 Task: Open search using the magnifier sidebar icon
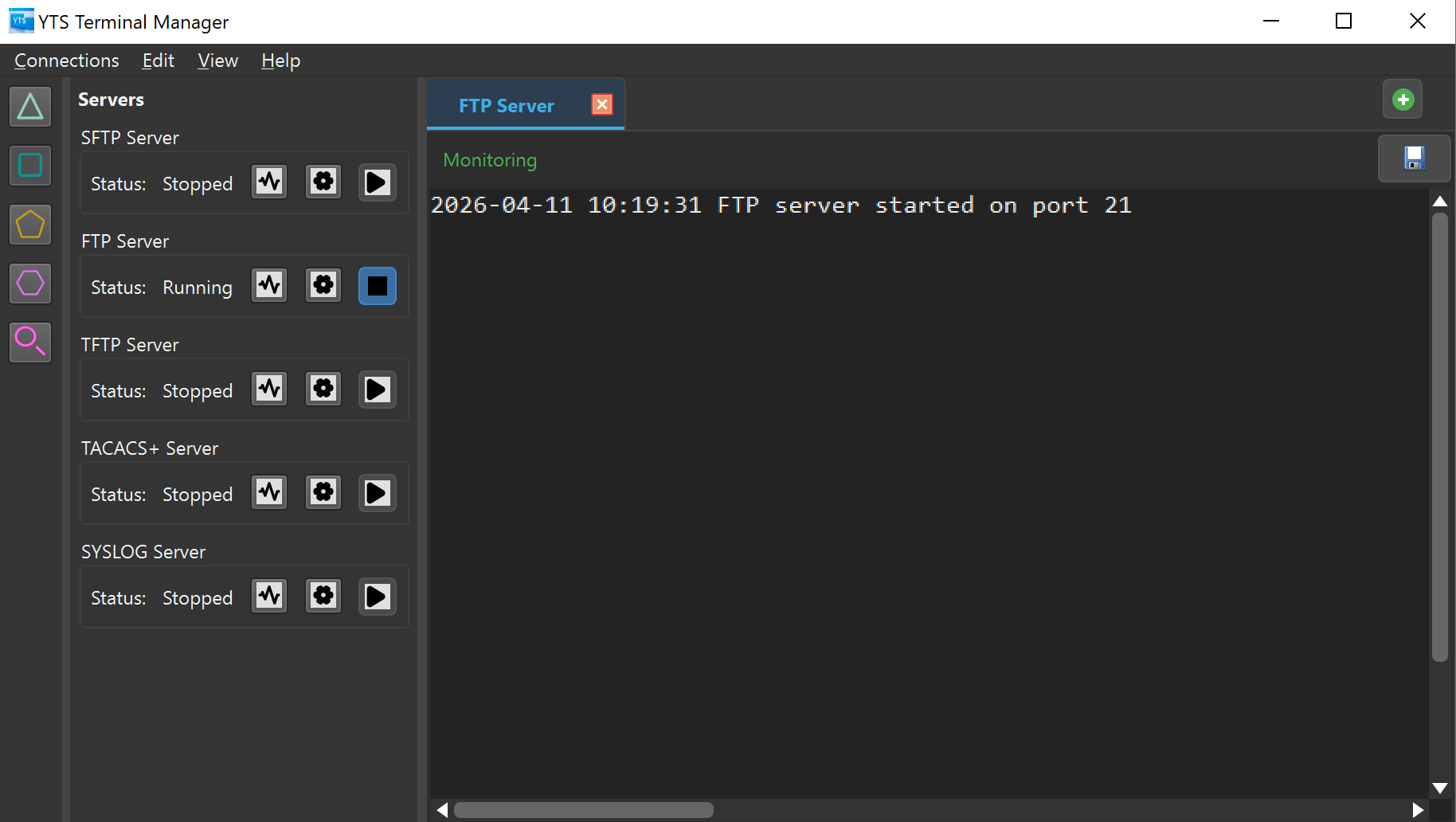point(29,342)
